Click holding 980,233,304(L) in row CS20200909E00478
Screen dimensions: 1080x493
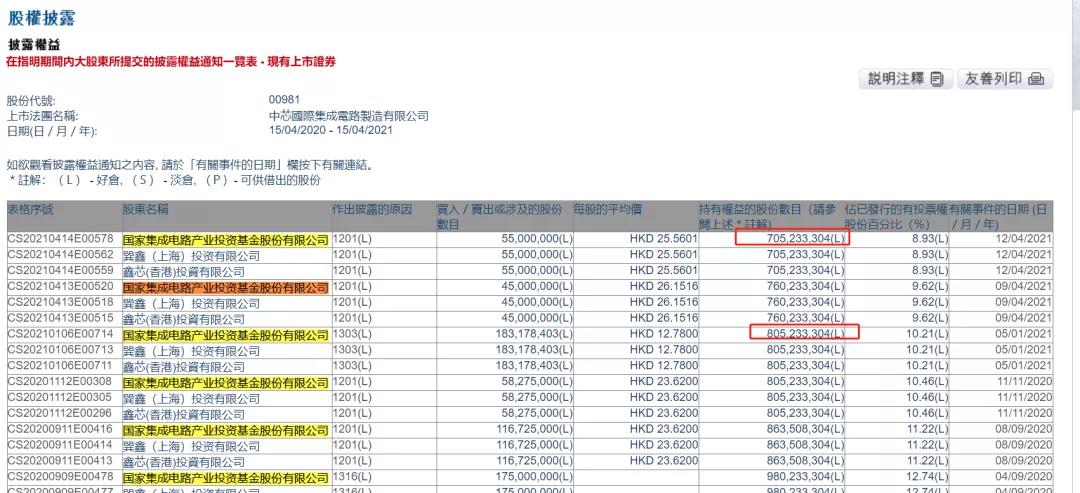pyautogui.click(x=805, y=476)
